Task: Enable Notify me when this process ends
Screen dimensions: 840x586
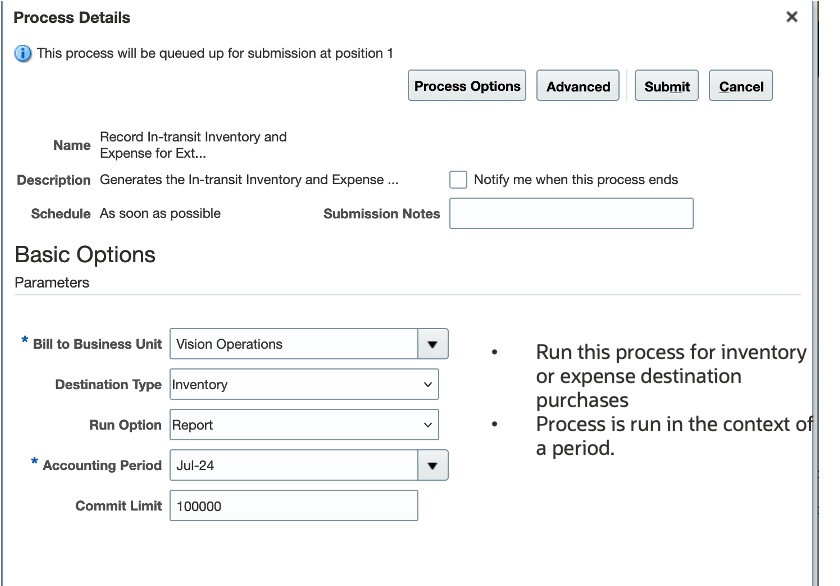Action: pyautogui.click(x=458, y=180)
